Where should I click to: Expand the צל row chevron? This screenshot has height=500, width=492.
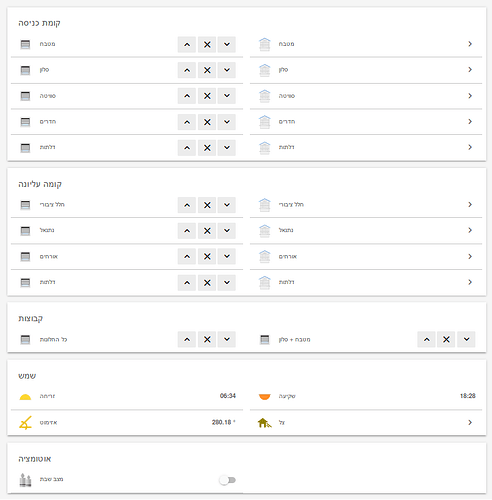[x=470, y=422]
